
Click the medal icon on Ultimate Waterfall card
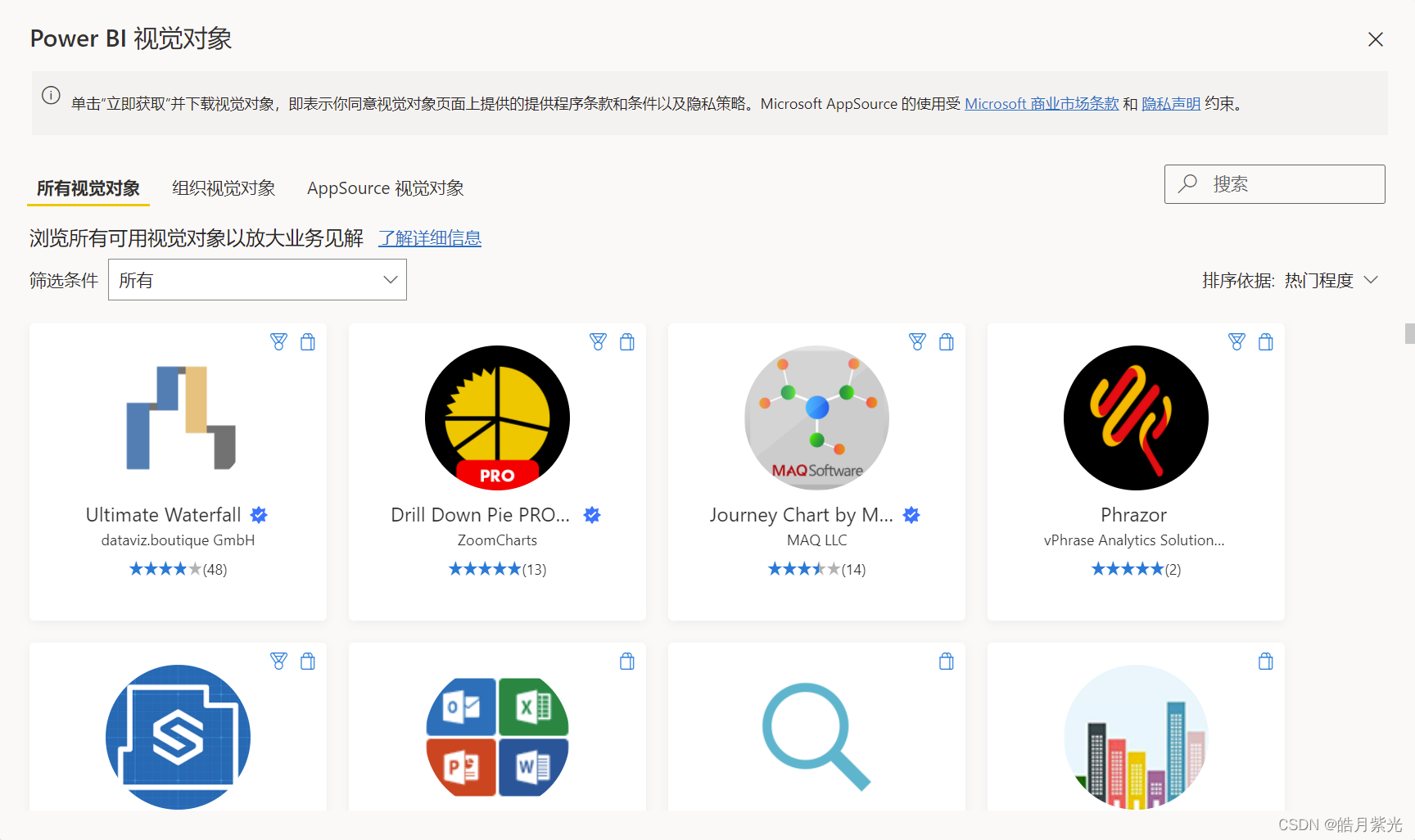278,341
